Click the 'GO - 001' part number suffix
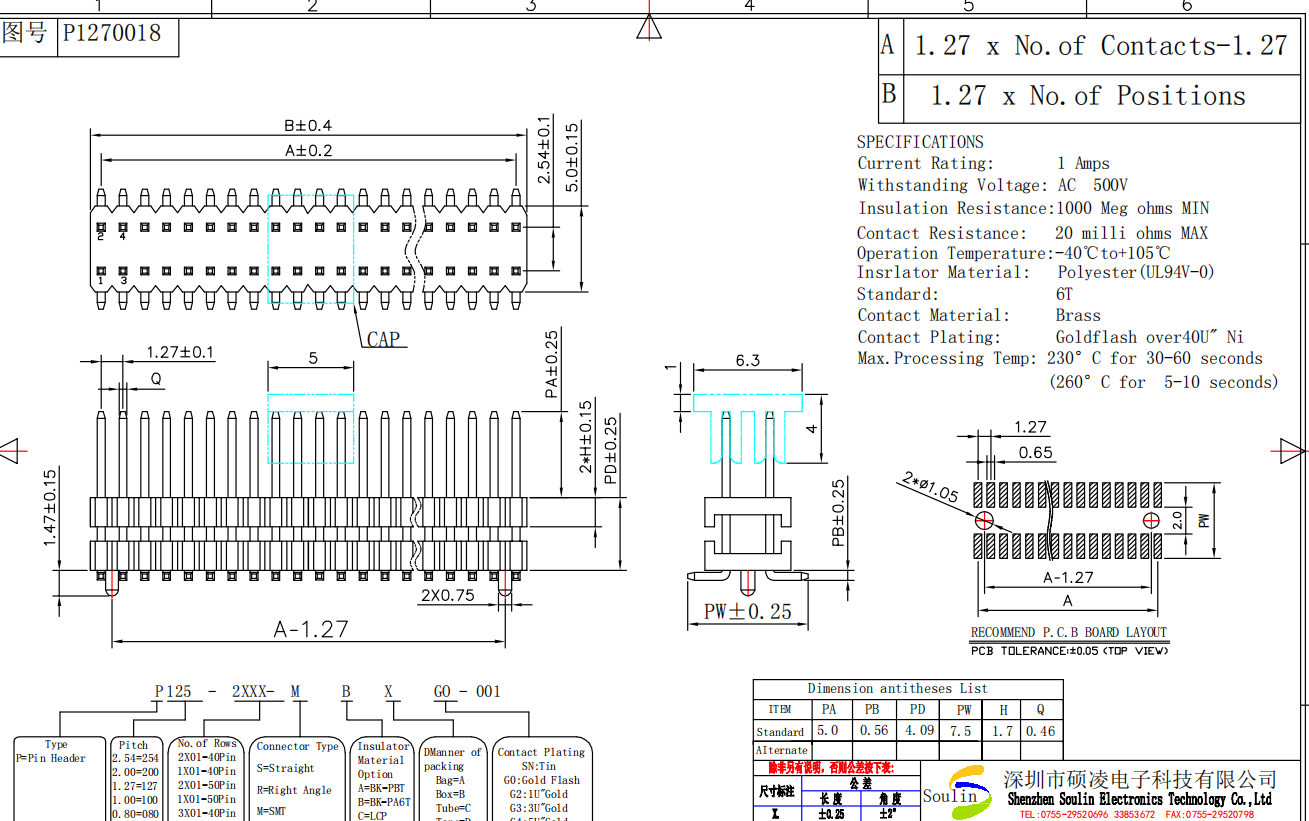 [x=467, y=692]
